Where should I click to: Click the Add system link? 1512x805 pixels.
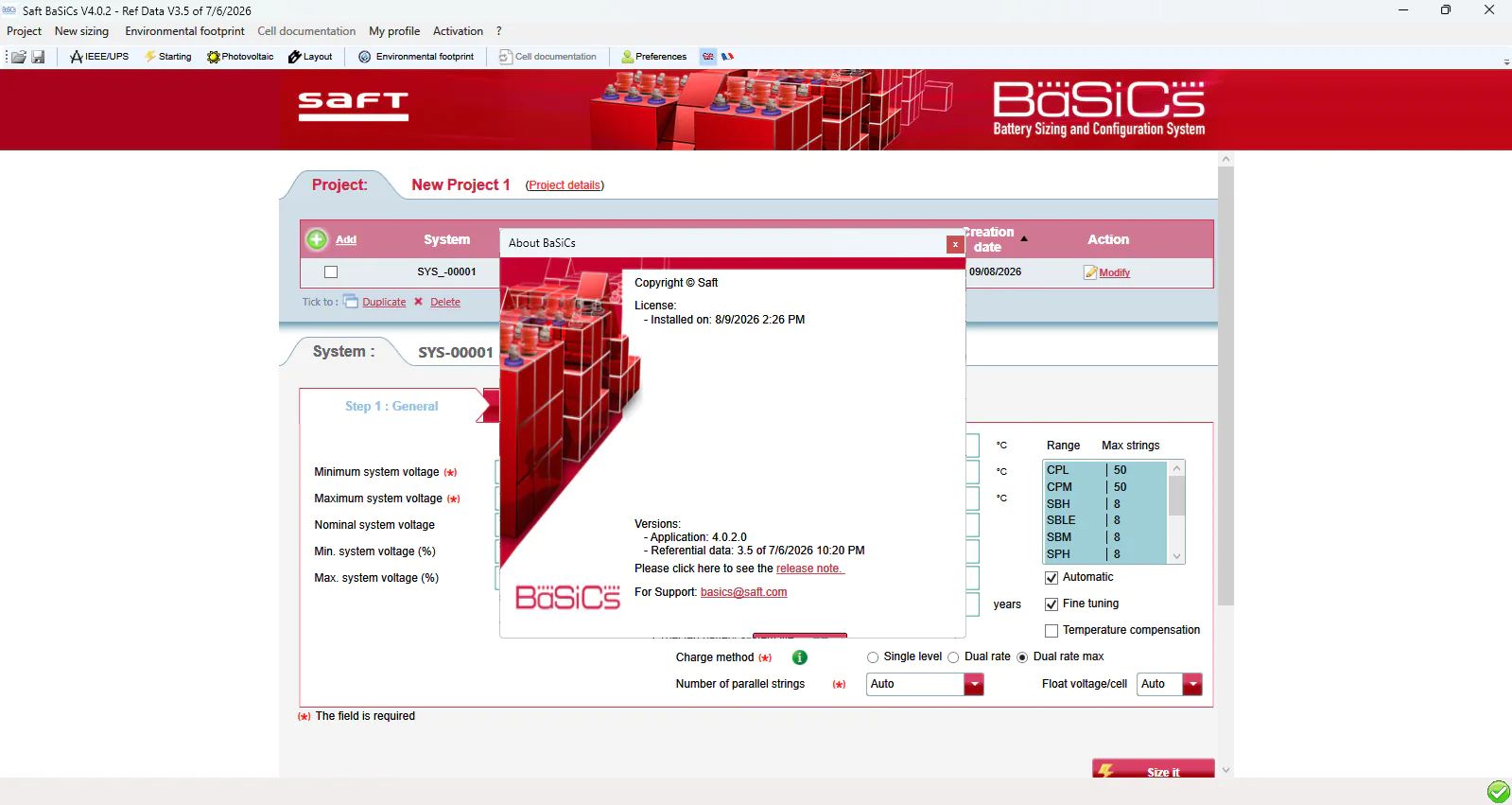coord(346,240)
